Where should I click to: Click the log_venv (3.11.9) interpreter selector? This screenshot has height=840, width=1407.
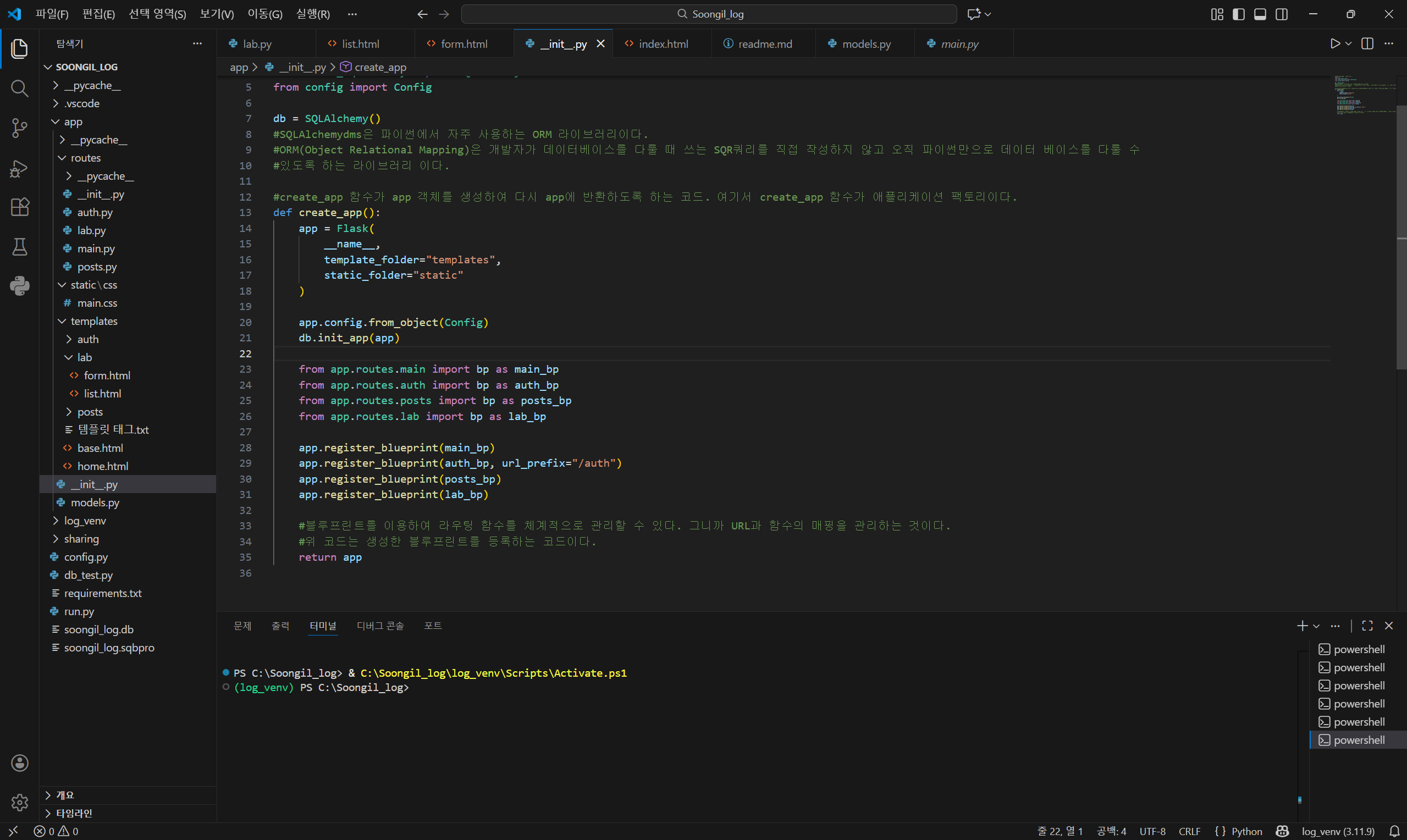coord(1337,831)
